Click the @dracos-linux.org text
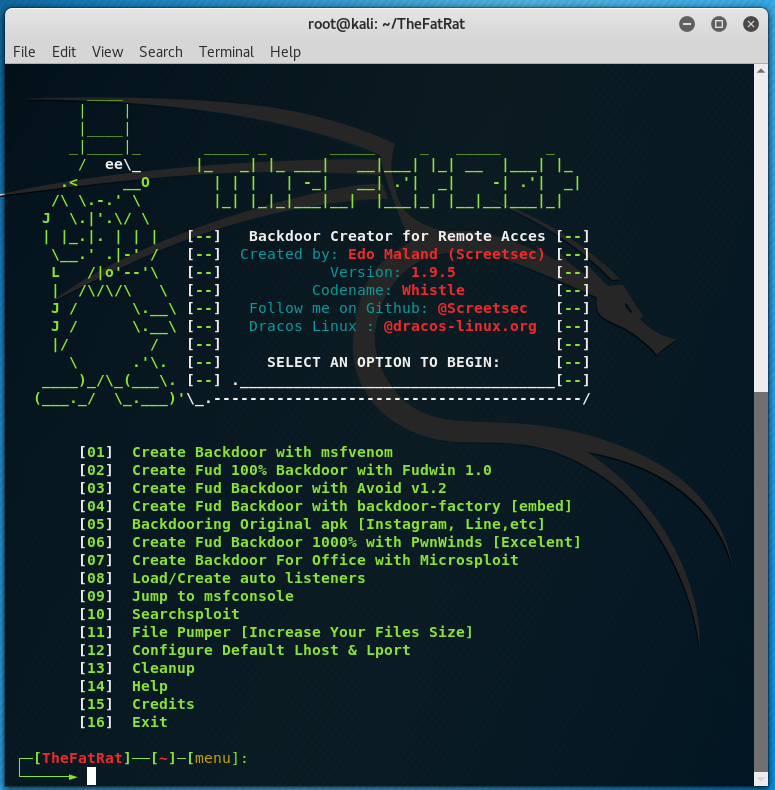Viewport: 775px width, 790px height. coord(459,326)
